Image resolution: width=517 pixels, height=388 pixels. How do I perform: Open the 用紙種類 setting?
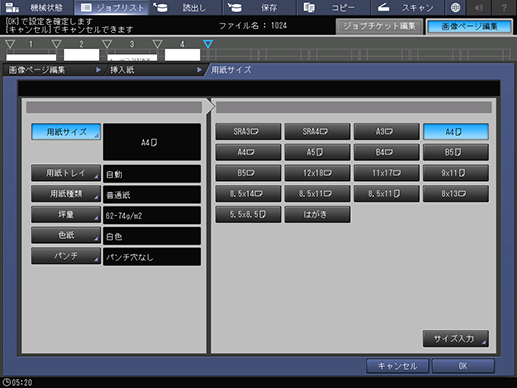(66, 194)
